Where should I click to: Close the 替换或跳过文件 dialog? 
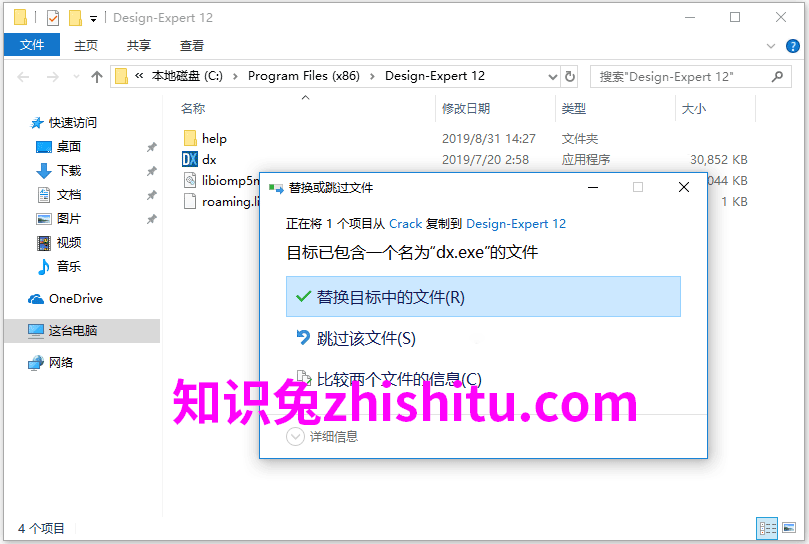(684, 187)
